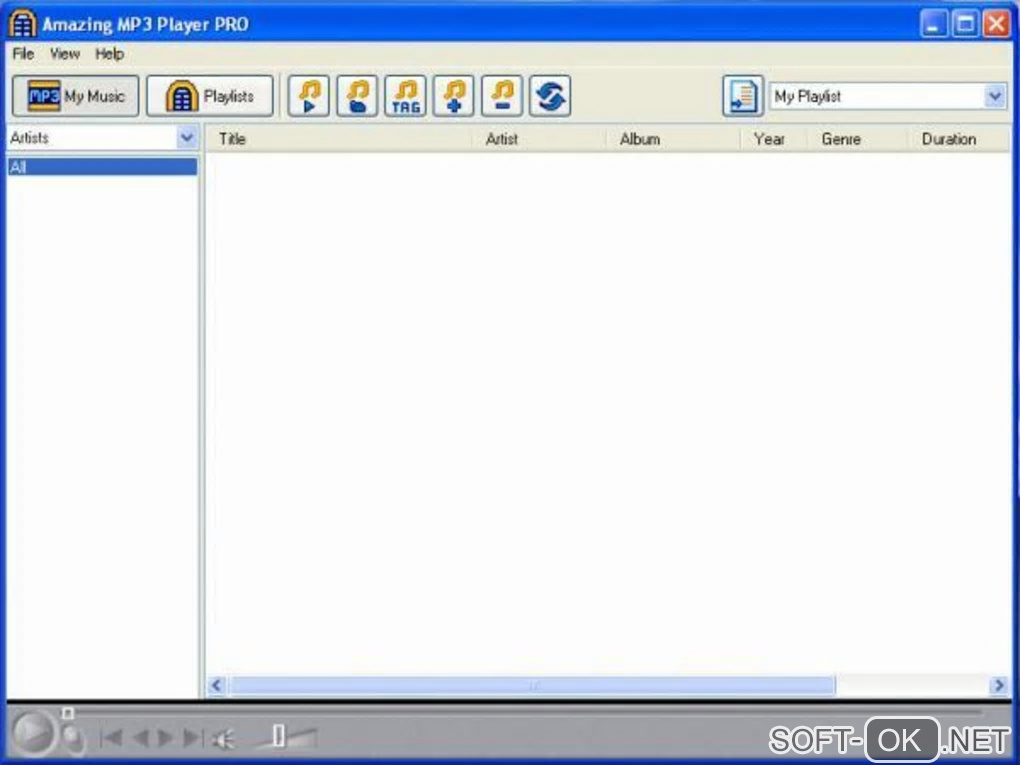The image size is (1020, 765).
Task: Close the Amazing MP3 Player window
Action: [996, 24]
